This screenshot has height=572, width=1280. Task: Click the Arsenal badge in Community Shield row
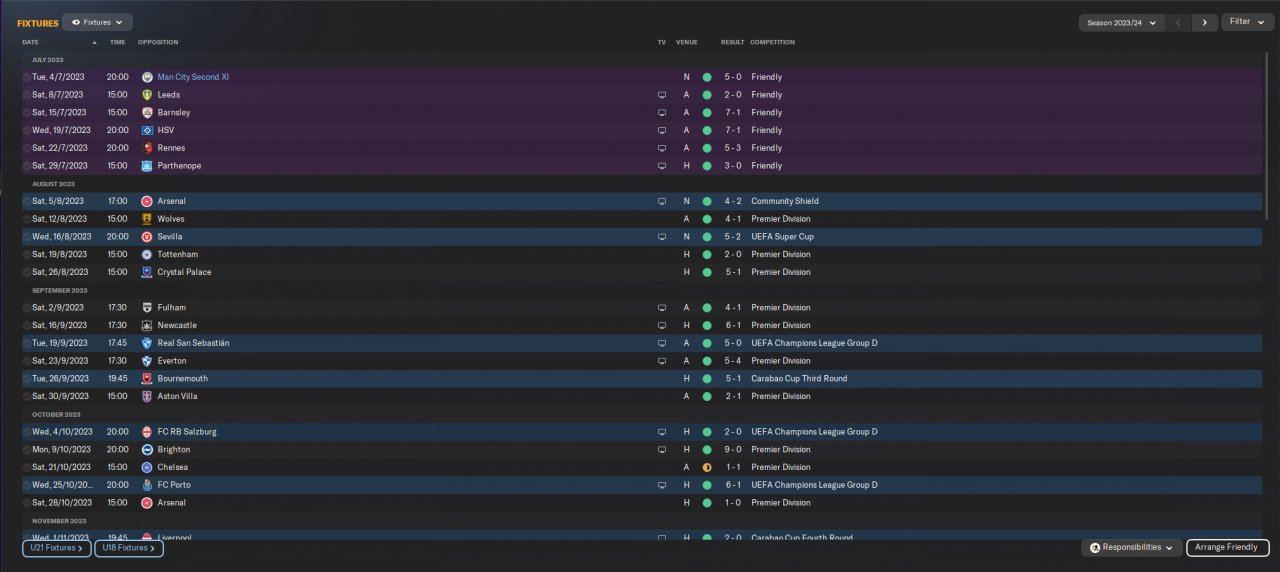click(147, 201)
